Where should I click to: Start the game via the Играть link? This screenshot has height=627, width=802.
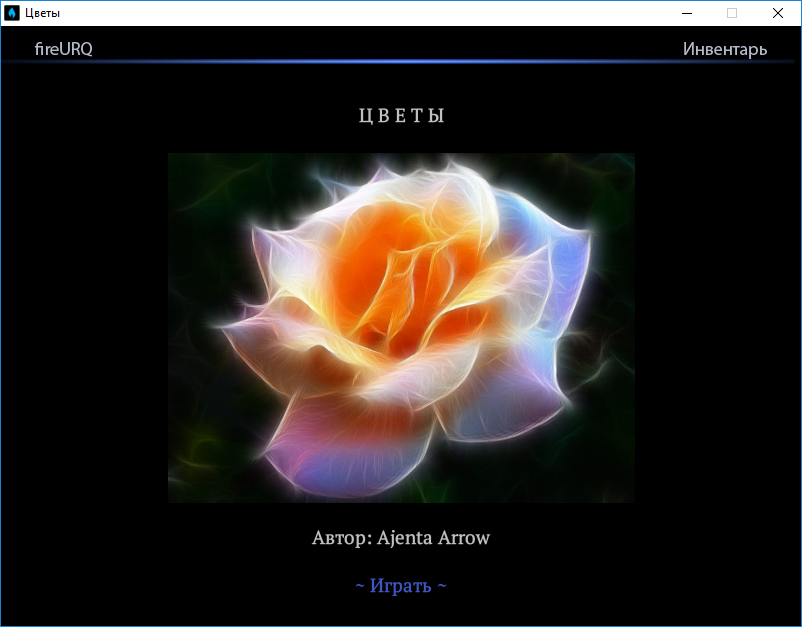coord(400,585)
